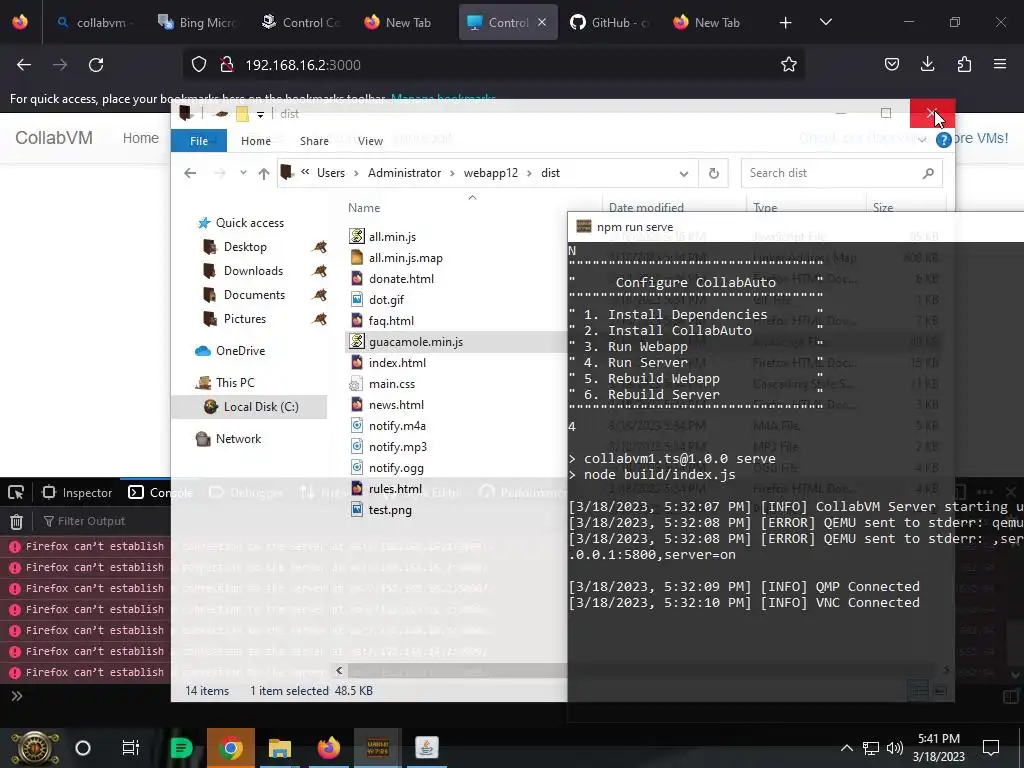Select This PC in navigation pane
The height and width of the screenshot is (768, 1024).
coord(235,383)
